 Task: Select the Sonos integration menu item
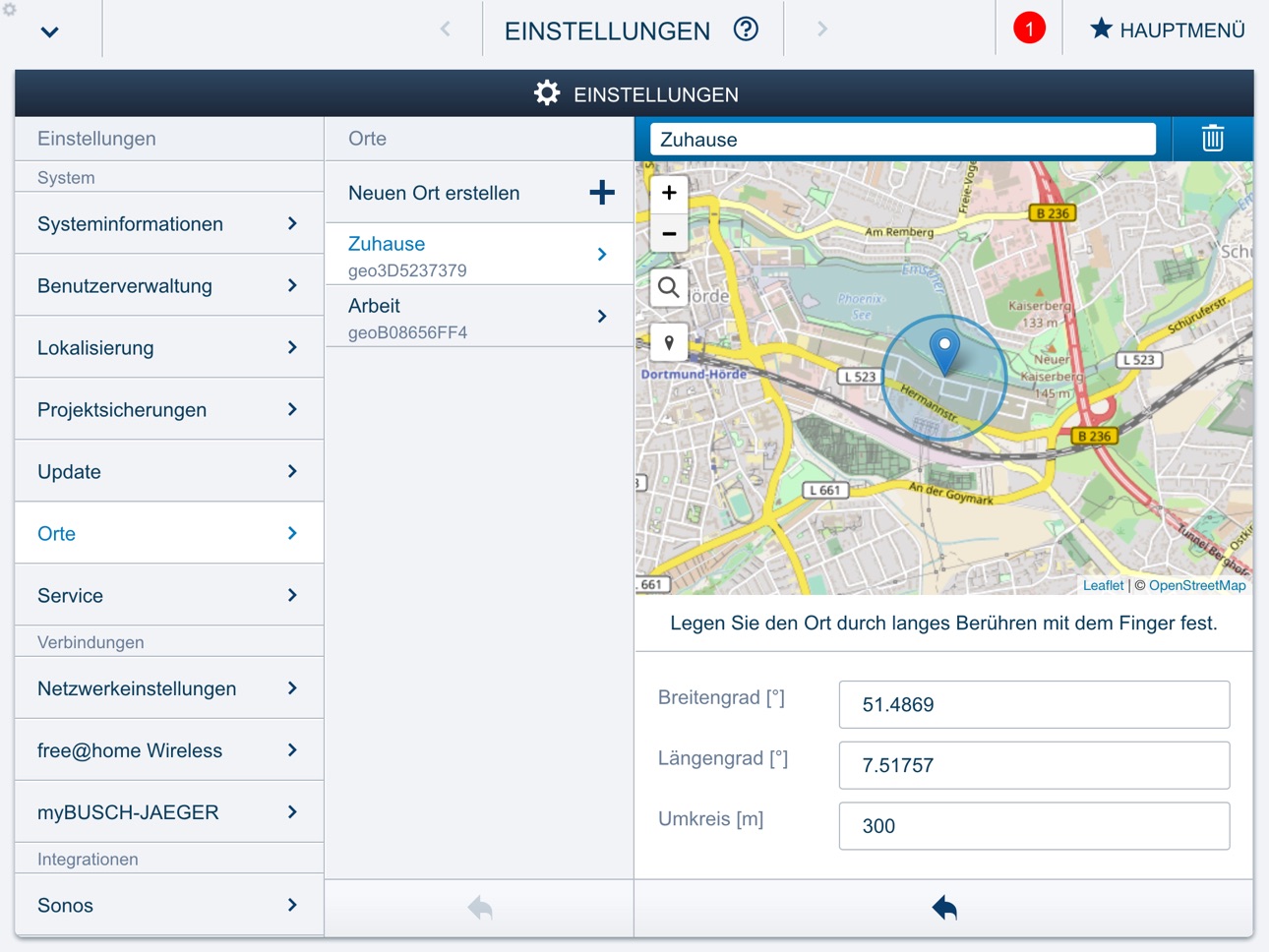pyautogui.click(x=169, y=905)
